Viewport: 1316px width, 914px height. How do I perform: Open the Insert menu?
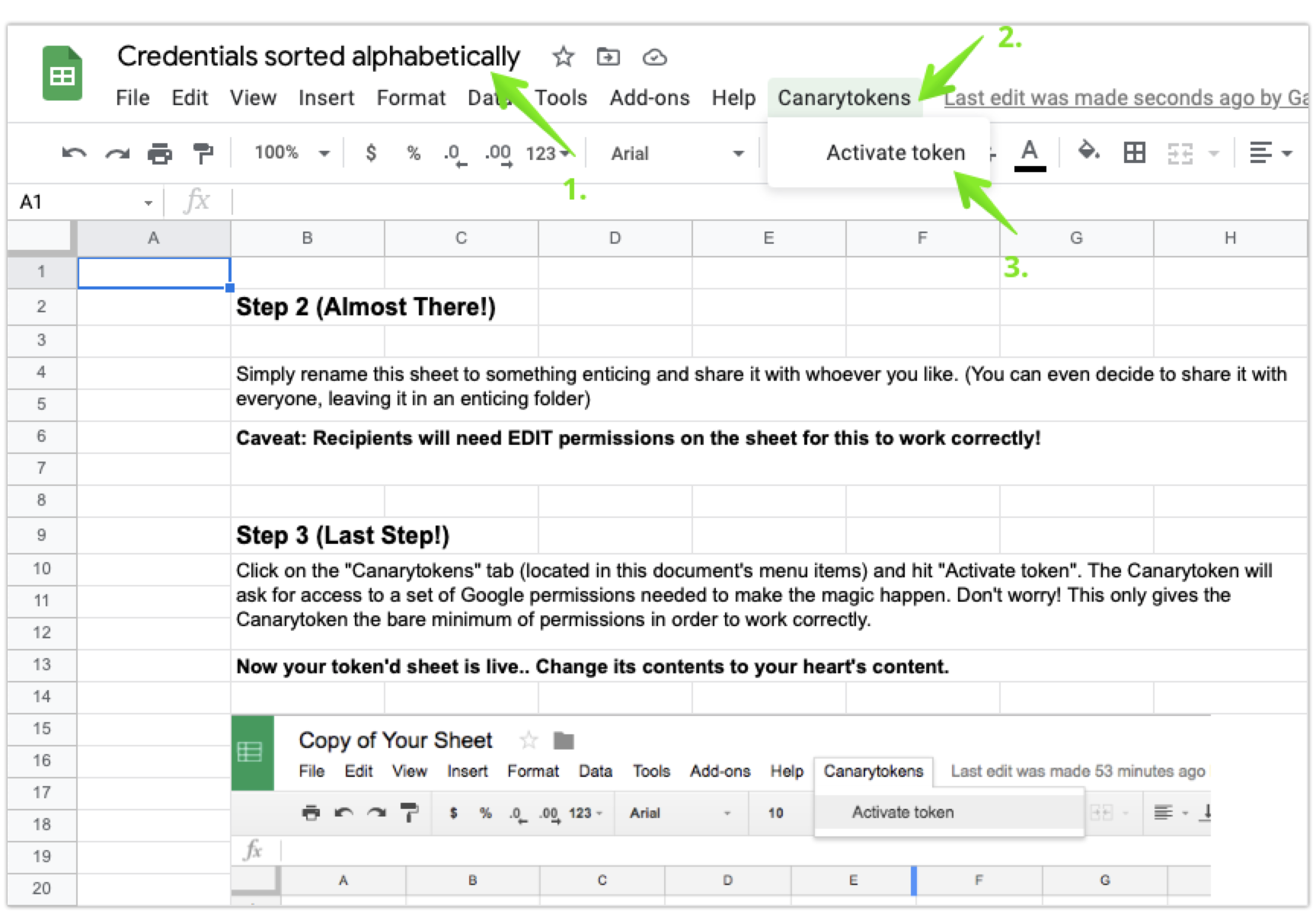(x=326, y=97)
